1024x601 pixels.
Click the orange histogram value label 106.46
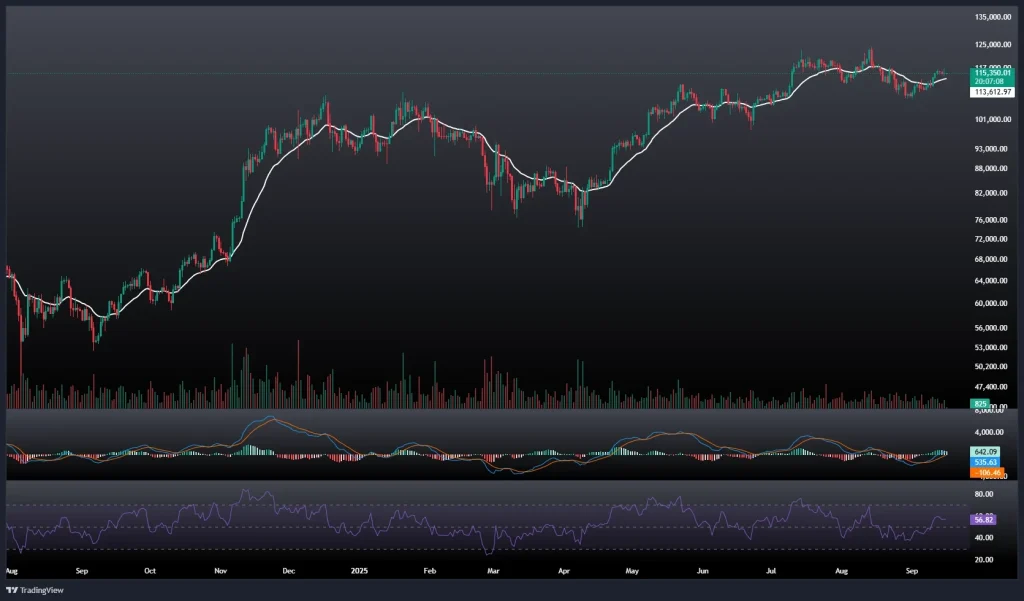pos(984,473)
